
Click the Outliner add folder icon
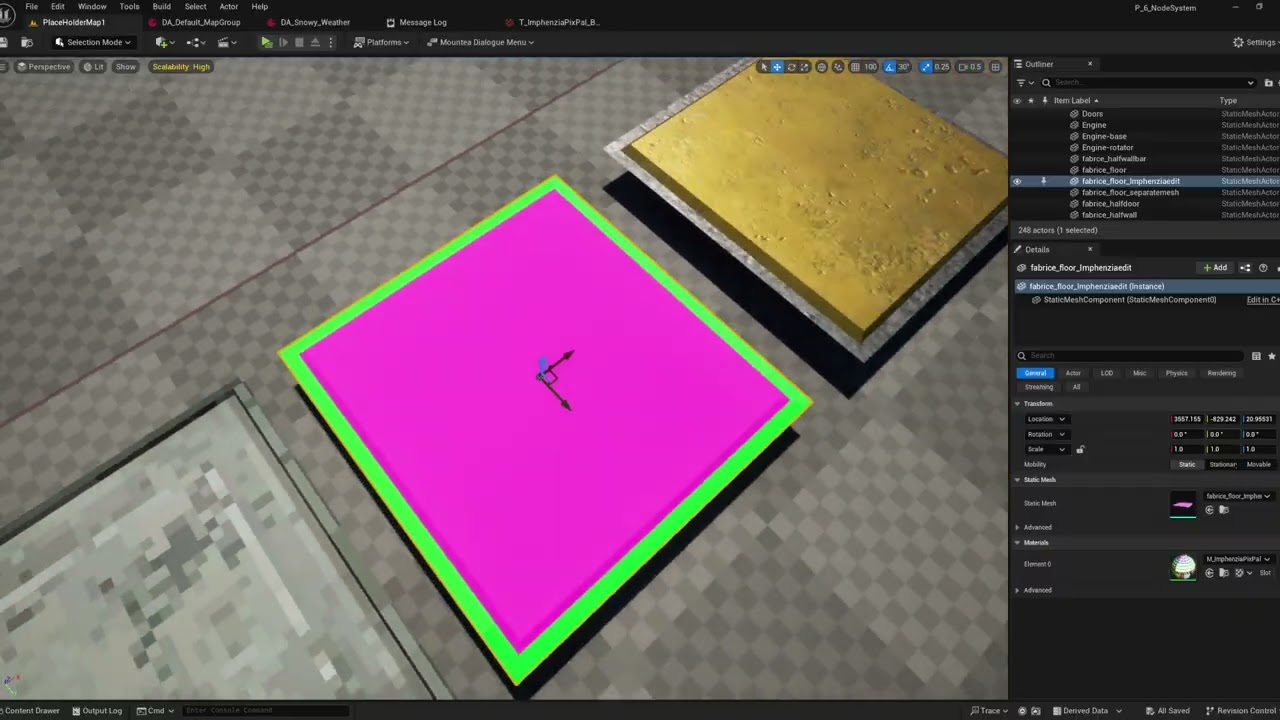pyautogui.click(x=1270, y=82)
